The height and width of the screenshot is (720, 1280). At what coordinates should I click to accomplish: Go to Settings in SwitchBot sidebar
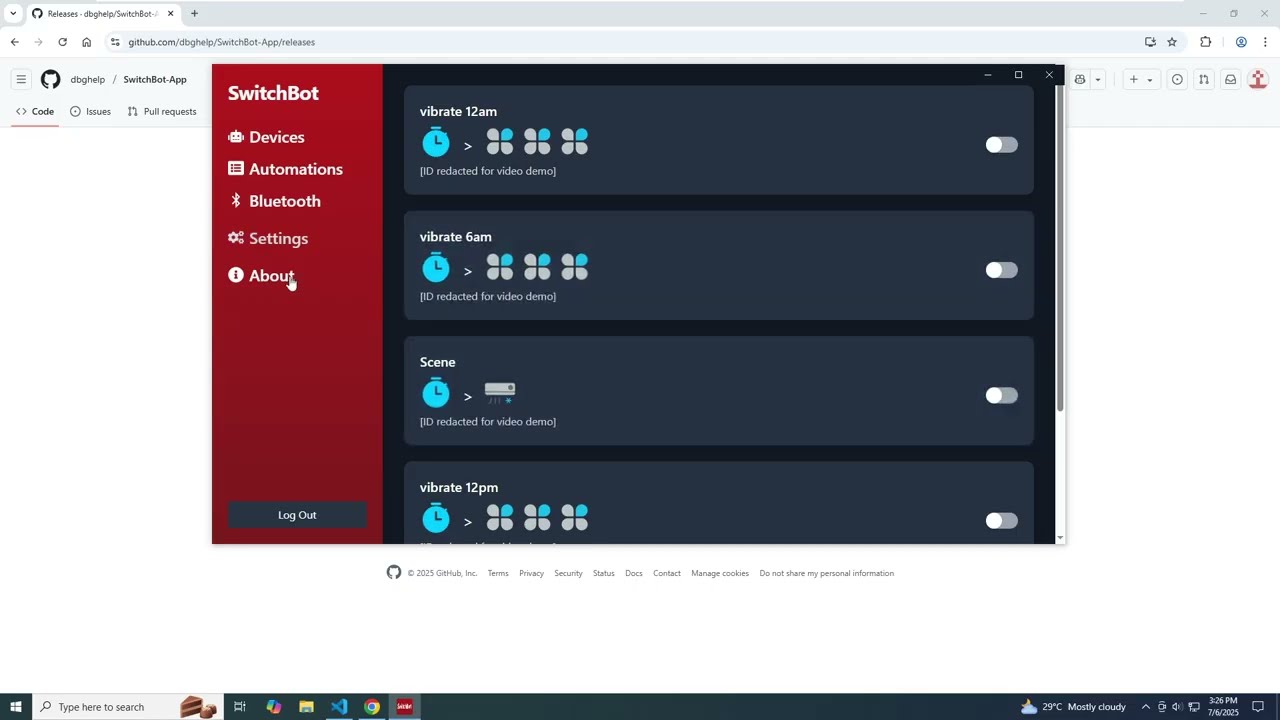point(268,238)
